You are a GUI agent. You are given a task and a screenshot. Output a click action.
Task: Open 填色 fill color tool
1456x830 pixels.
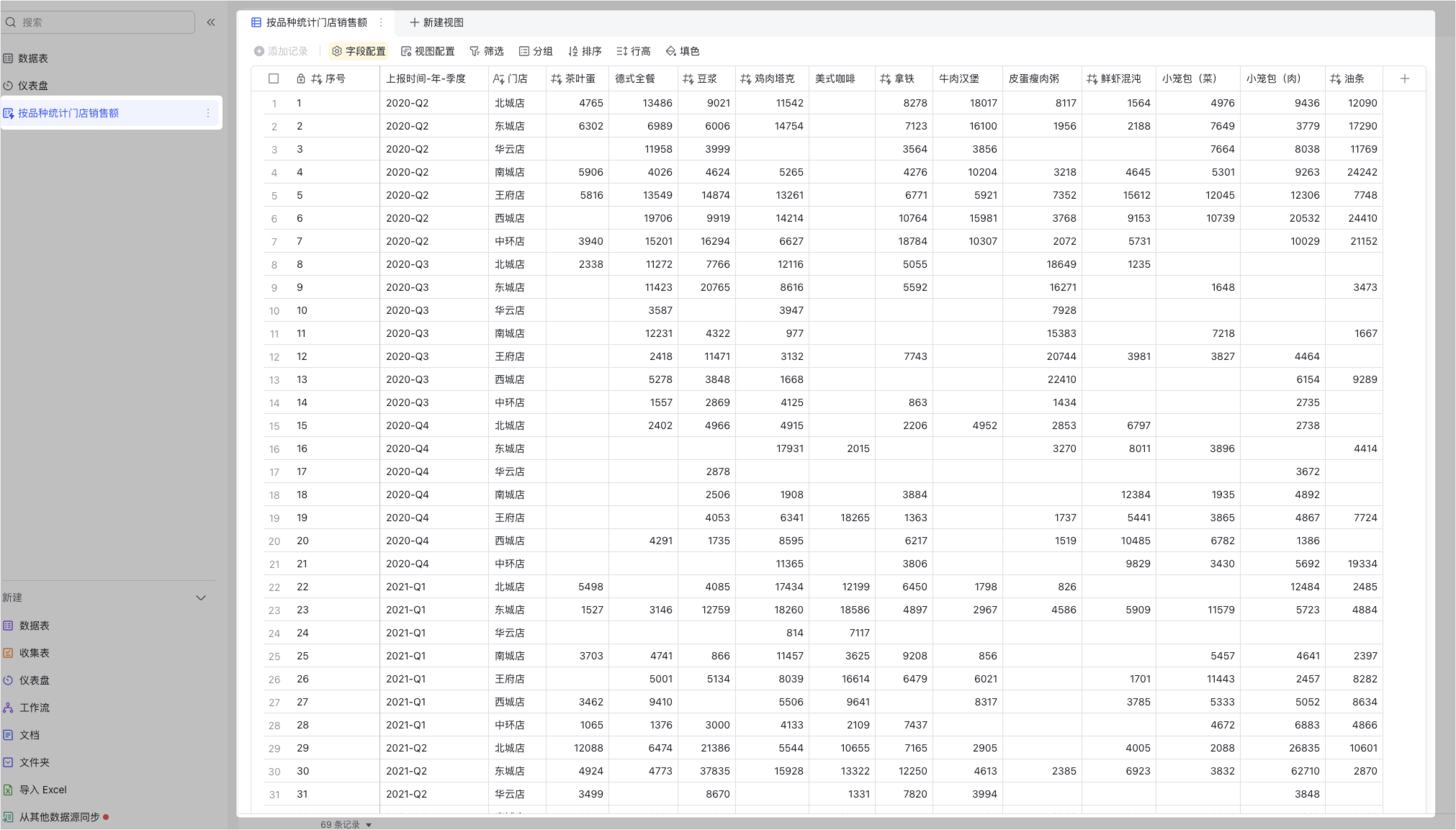[683, 51]
